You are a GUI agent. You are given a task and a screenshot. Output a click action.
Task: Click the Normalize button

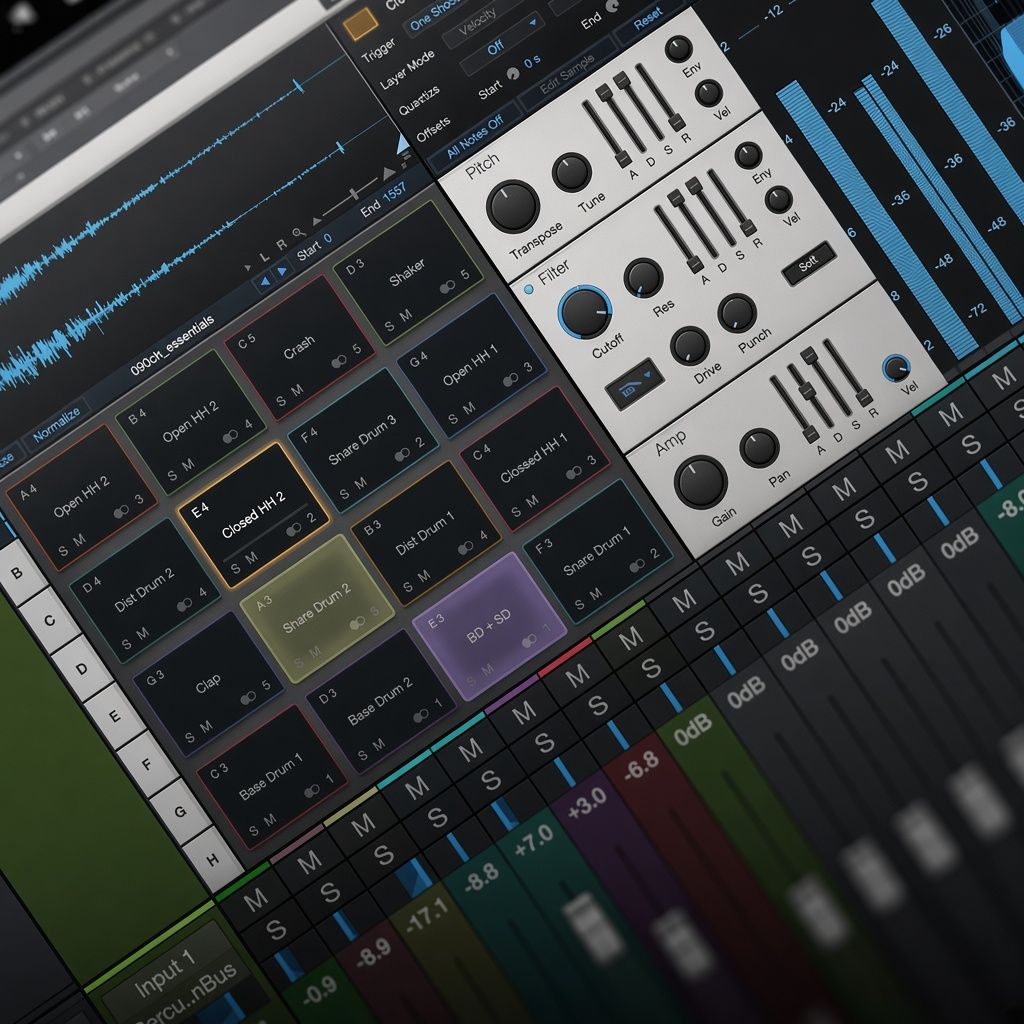56,424
